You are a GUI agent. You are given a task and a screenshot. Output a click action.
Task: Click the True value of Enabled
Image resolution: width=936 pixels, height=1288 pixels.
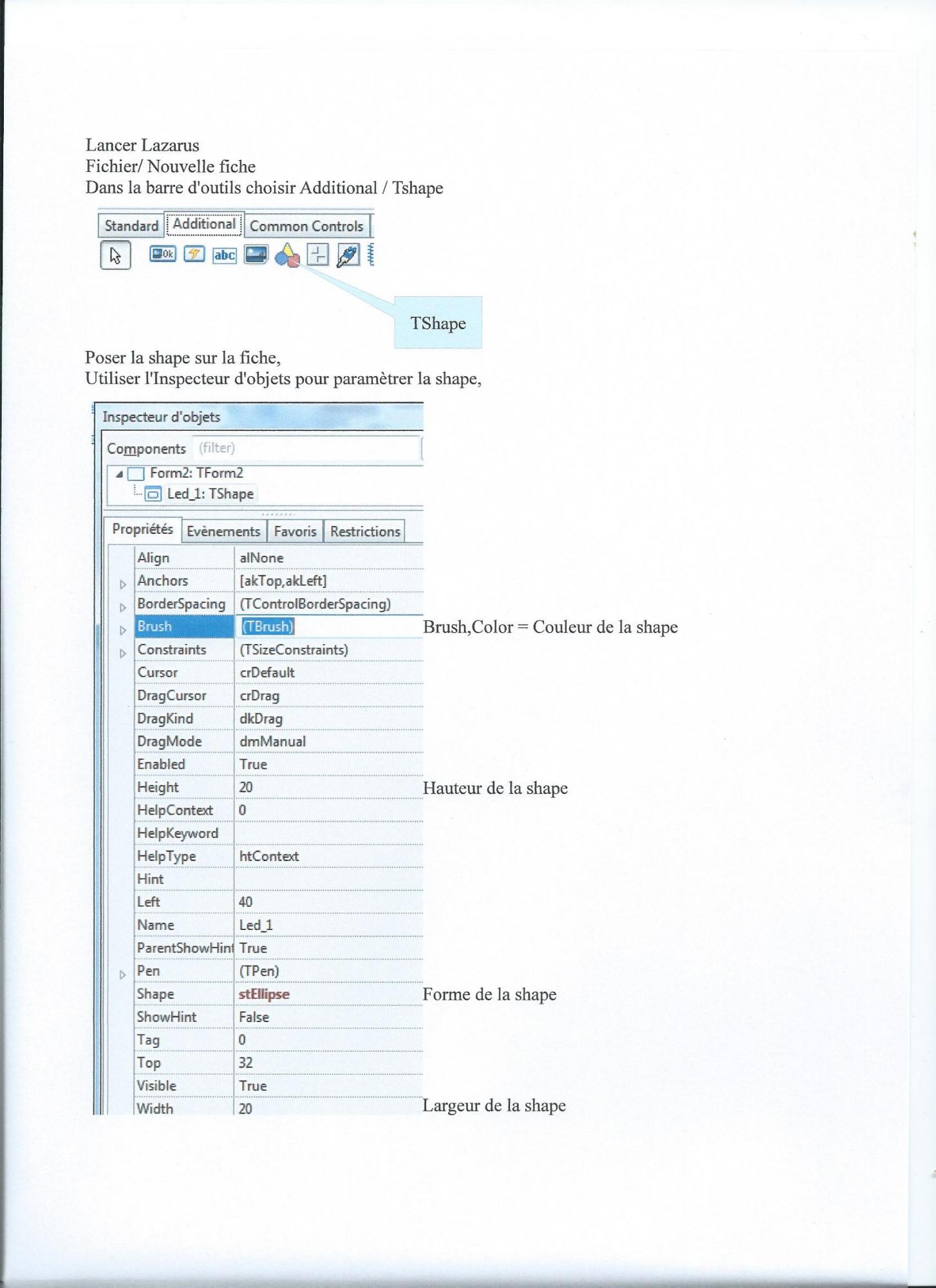253,764
